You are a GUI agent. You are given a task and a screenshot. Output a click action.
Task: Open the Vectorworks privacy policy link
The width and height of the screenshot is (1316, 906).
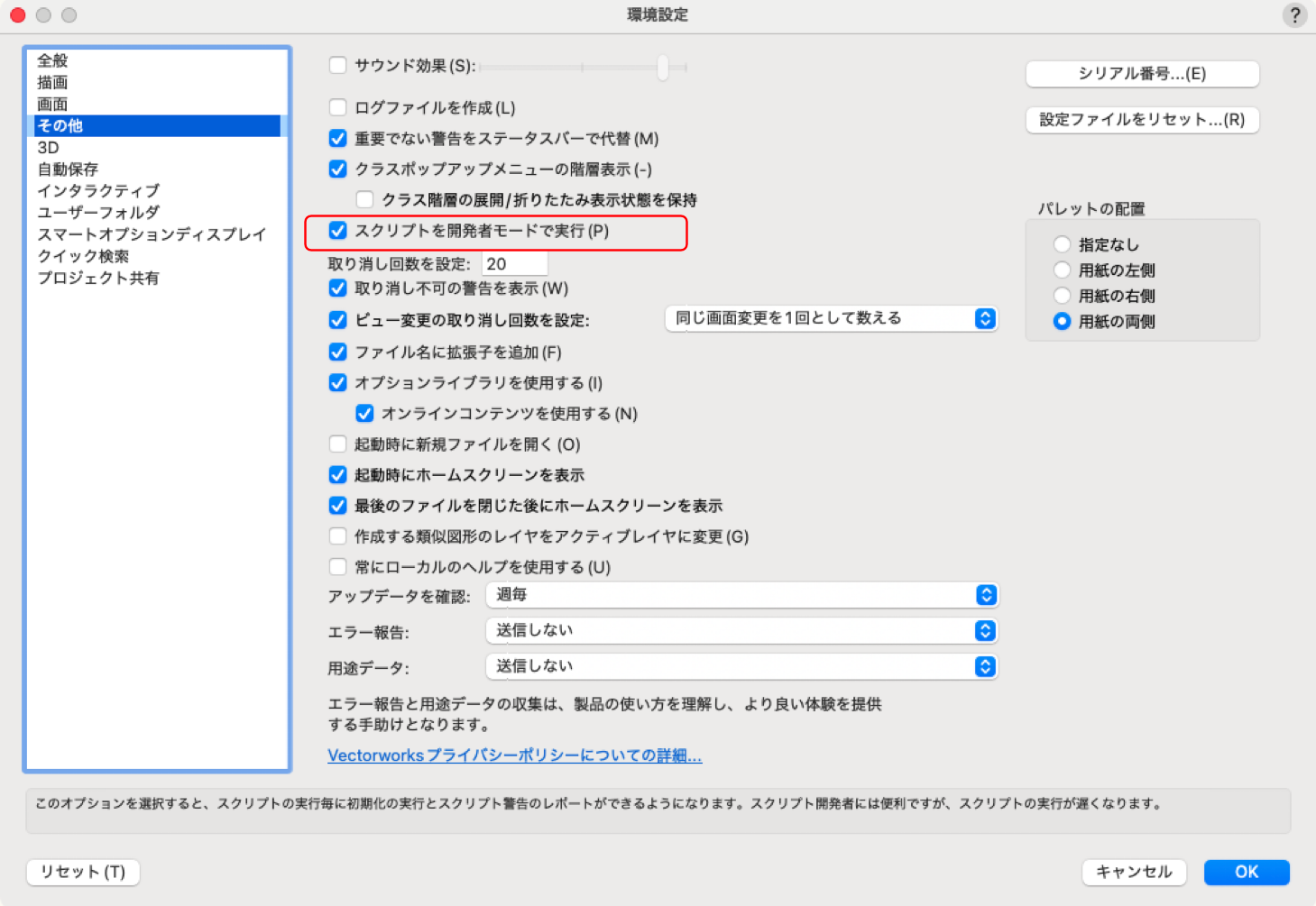(514, 755)
